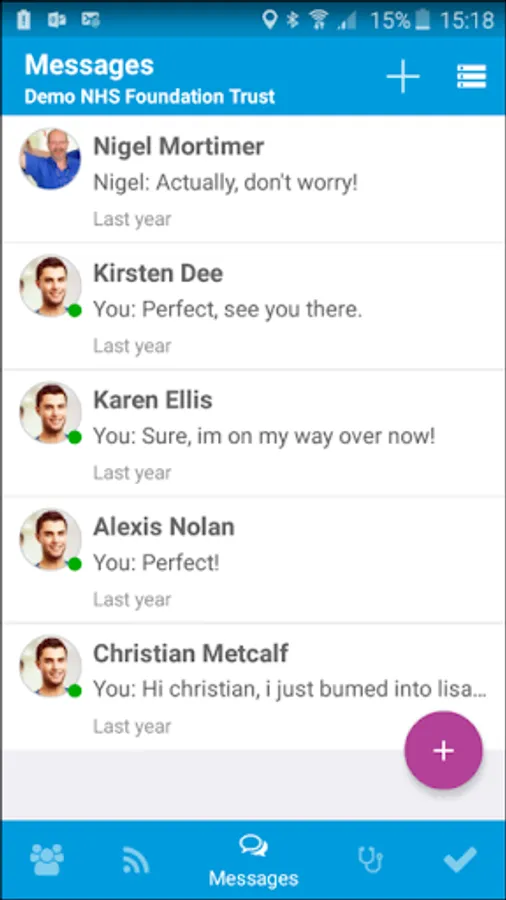Tap Karen Ellis's avatar picture
The image size is (506, 900).
50,413
